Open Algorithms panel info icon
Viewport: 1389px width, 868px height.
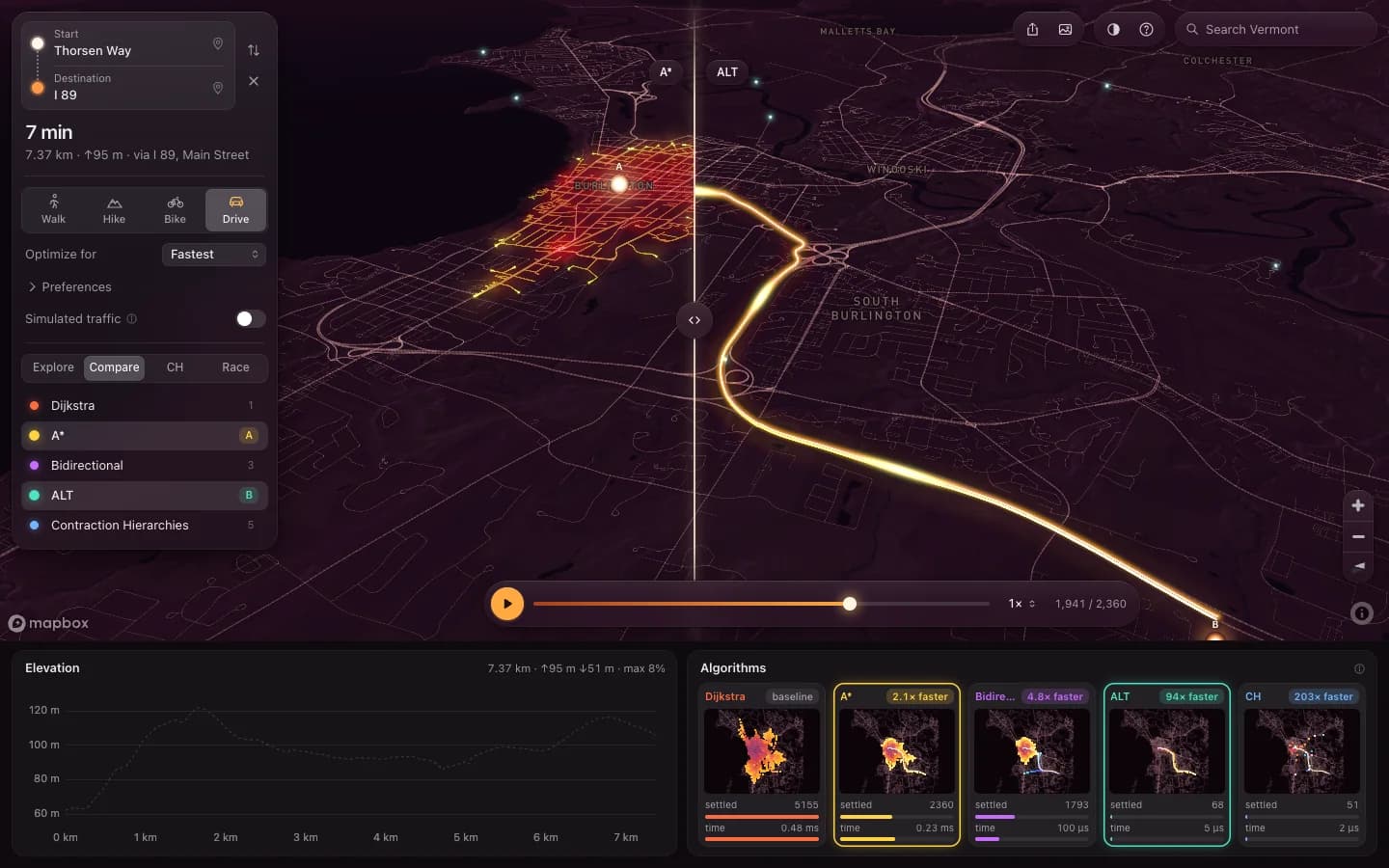pos(1359,668)
